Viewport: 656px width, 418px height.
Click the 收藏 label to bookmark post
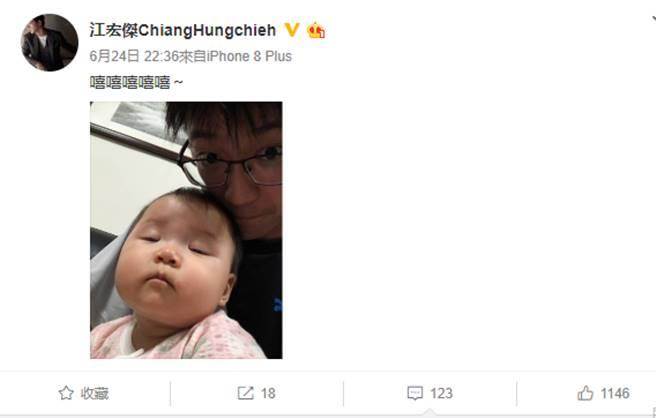click(x=95, y=393)
